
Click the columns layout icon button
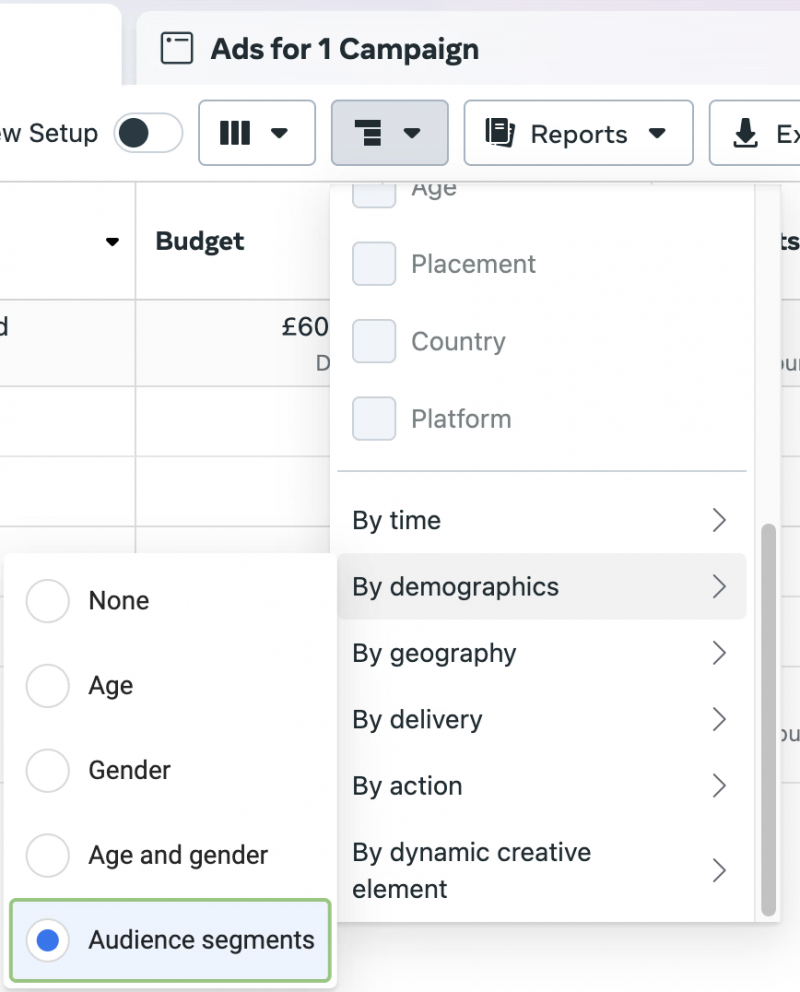pos(235,133)
